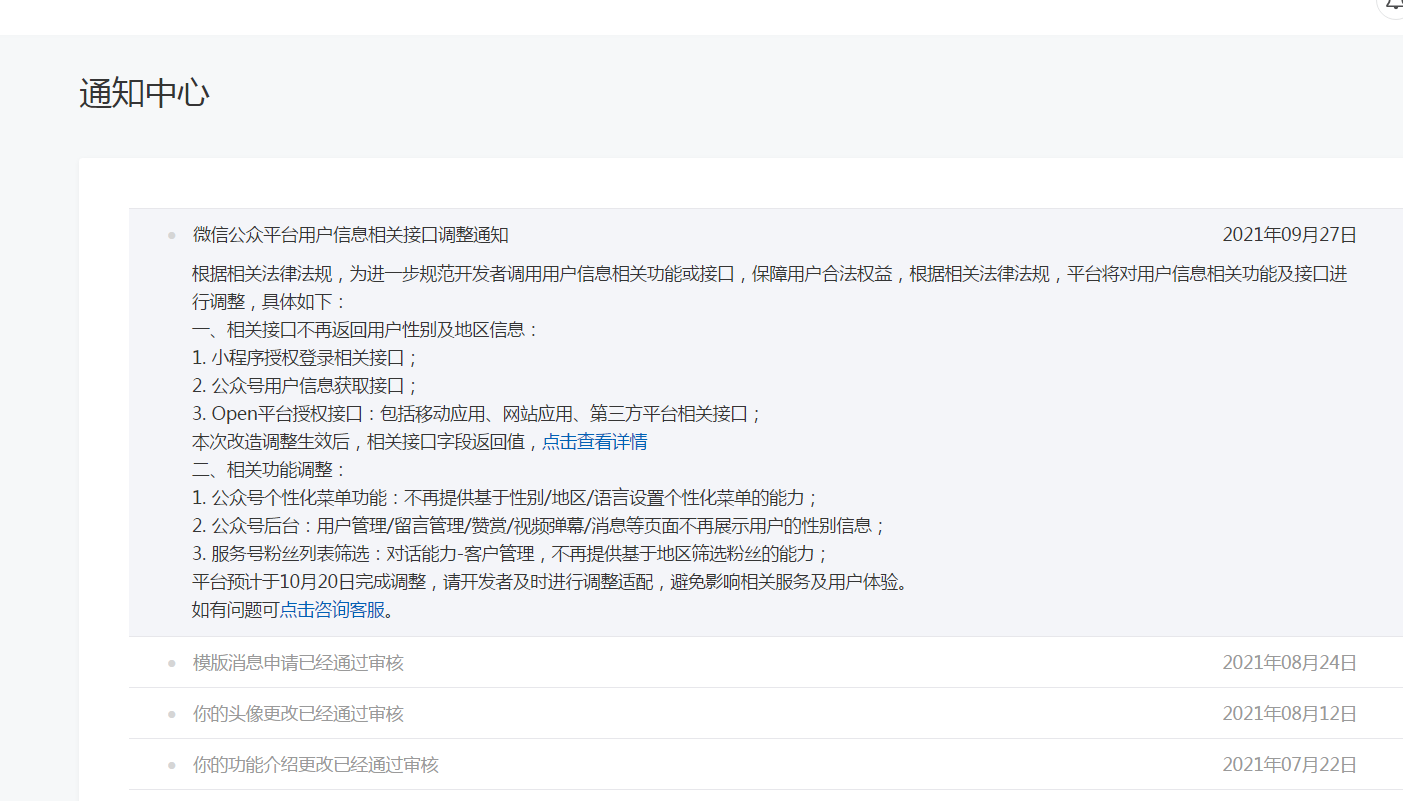Image resolution: width=1403 pixels, height=801 pixels.
Task: Click the line 1. 小程序授权登录相关接口
Action: pos(305,358)
